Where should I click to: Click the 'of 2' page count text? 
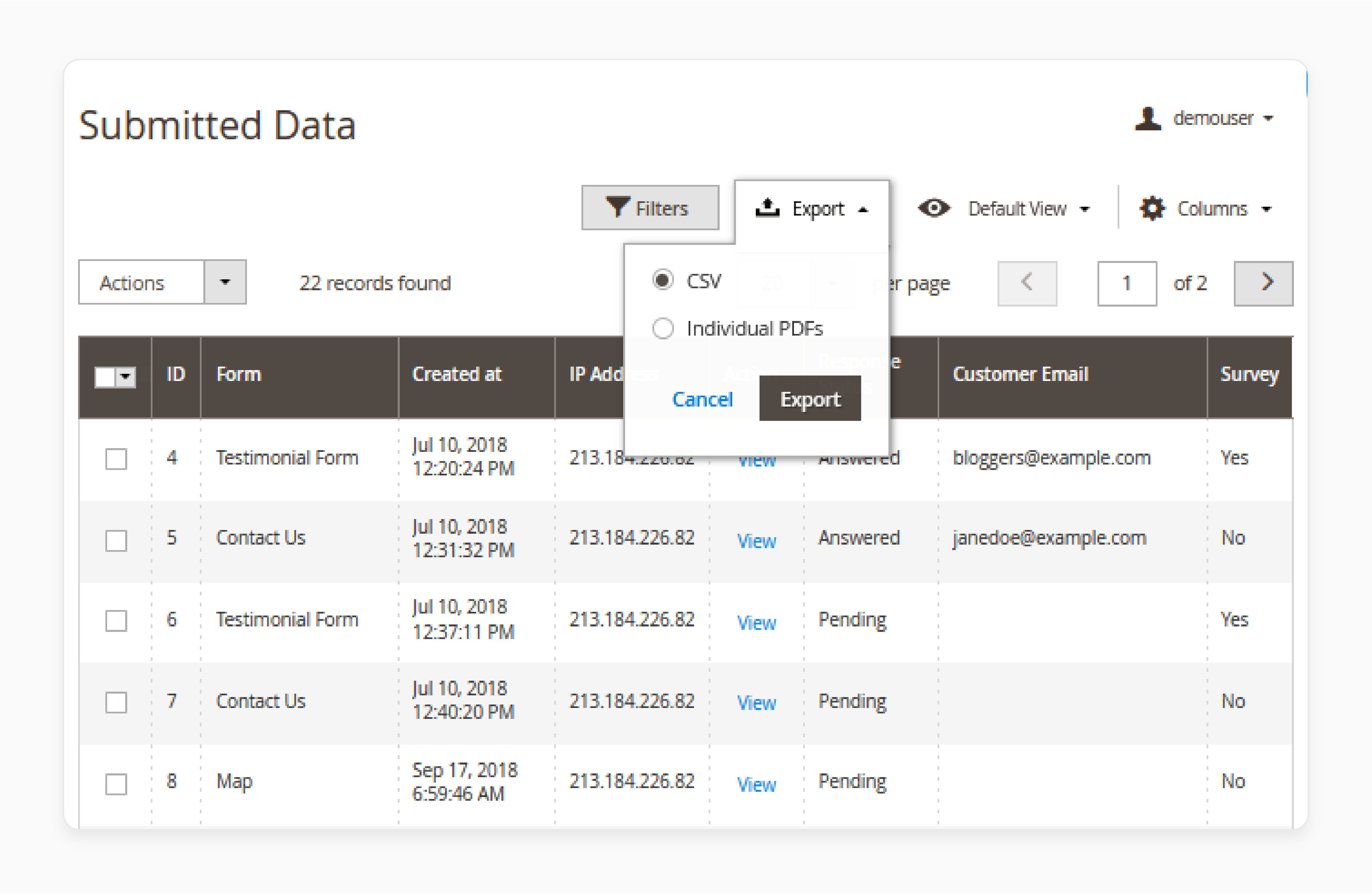[x=1190, y=283]
